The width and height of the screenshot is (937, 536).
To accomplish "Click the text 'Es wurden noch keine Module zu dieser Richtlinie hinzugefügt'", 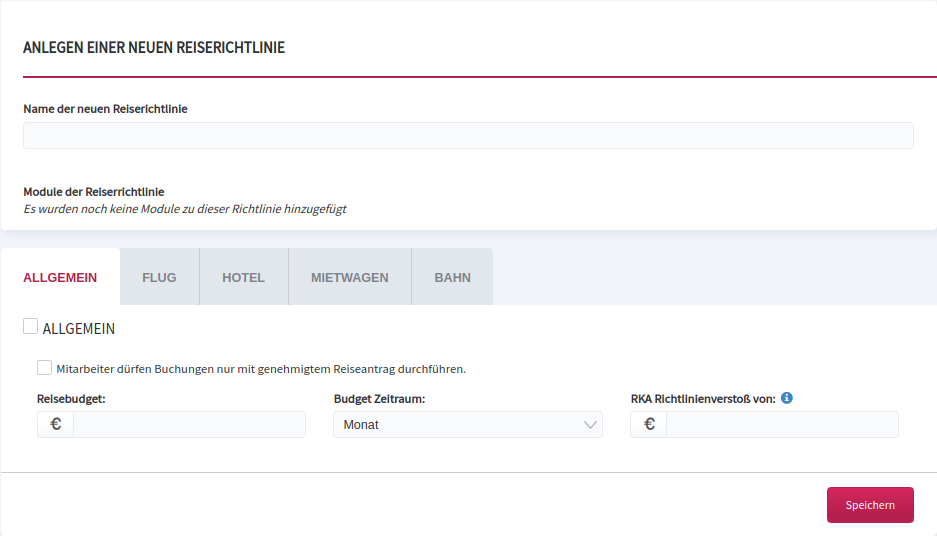I will pos(185,209).
